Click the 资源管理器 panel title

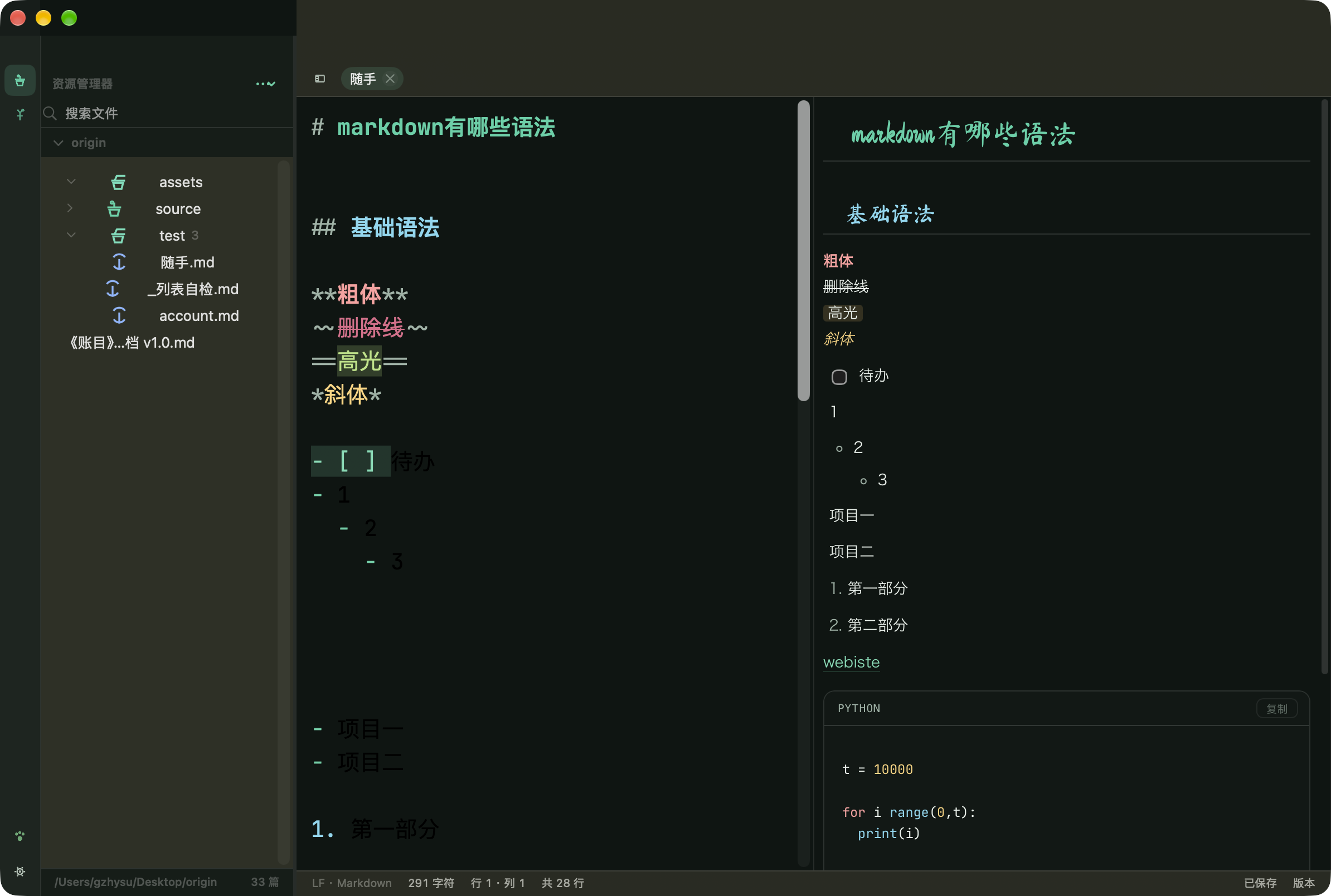[82, 84]
